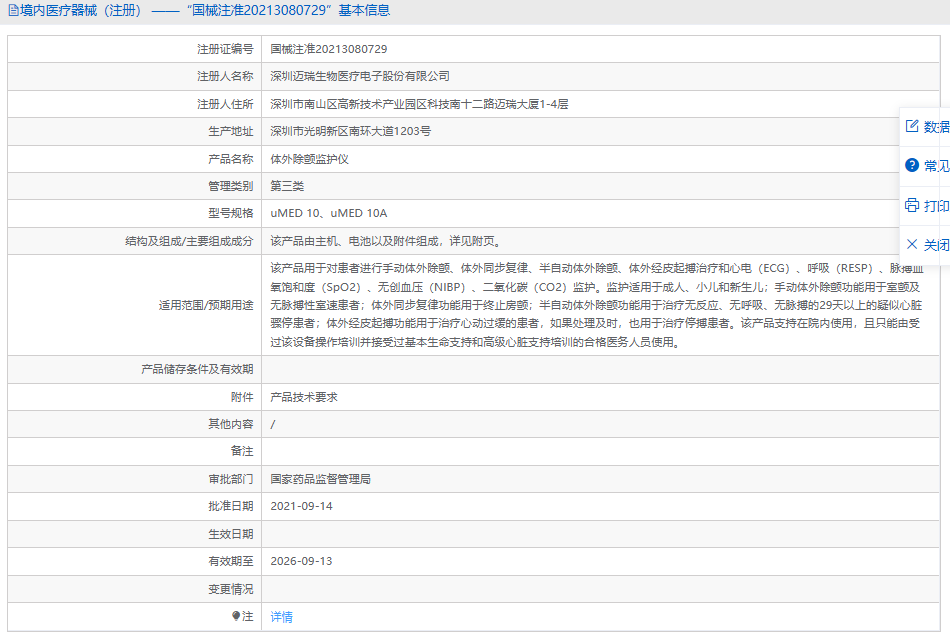Open the 常见 FAQ side panel item

click(936, 165)
